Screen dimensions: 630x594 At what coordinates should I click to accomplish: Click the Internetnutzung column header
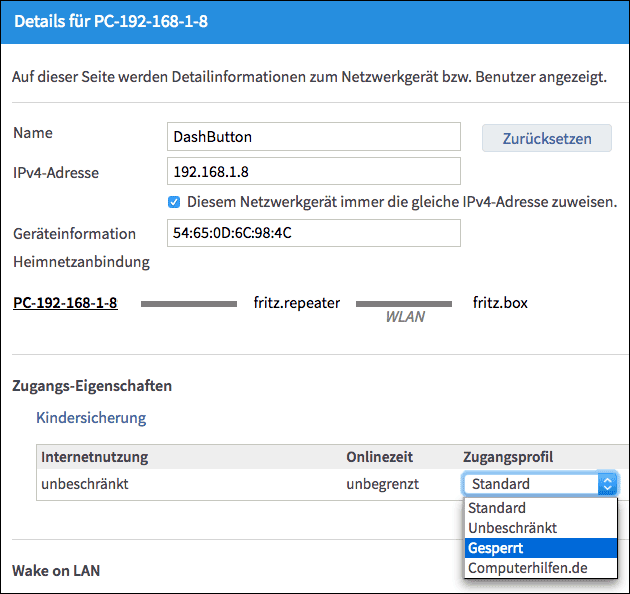point(94,457)
